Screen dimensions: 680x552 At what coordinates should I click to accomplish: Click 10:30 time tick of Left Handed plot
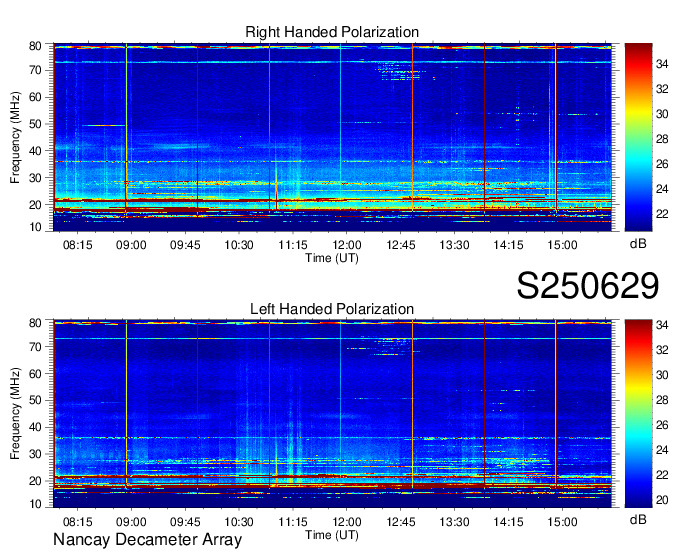[x=239, y=521]
